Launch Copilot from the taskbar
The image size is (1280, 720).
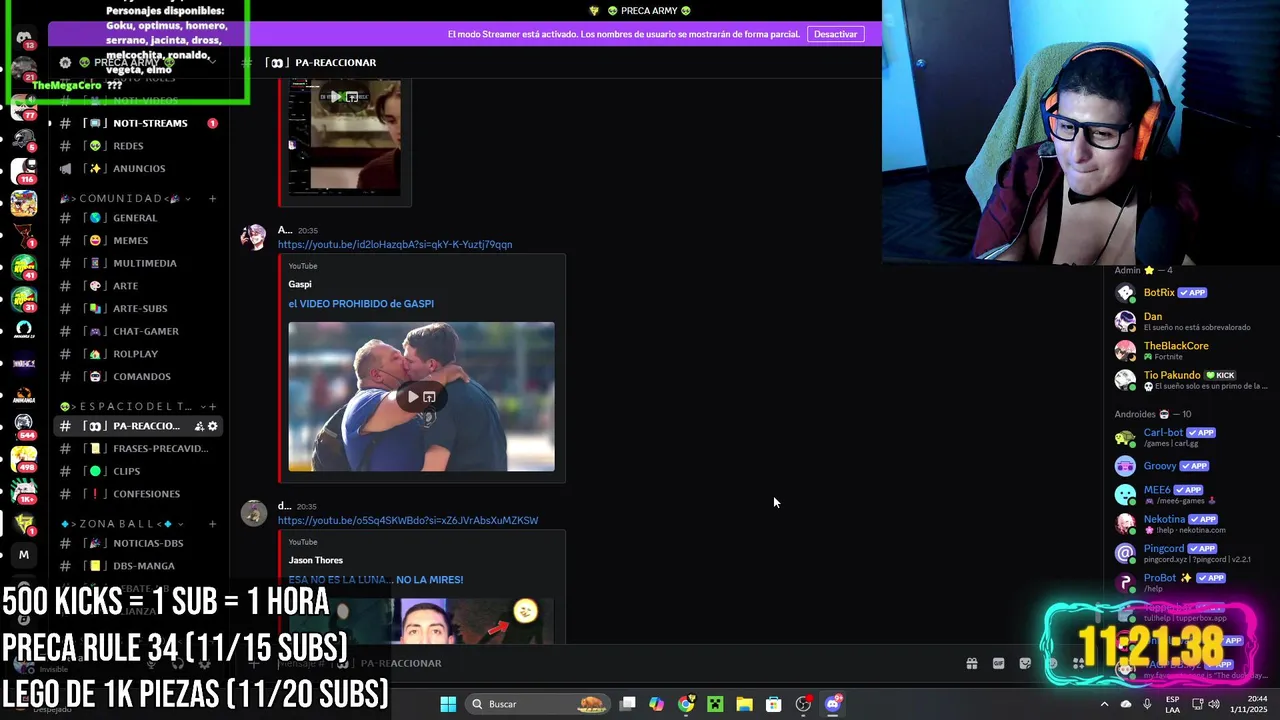656,704
